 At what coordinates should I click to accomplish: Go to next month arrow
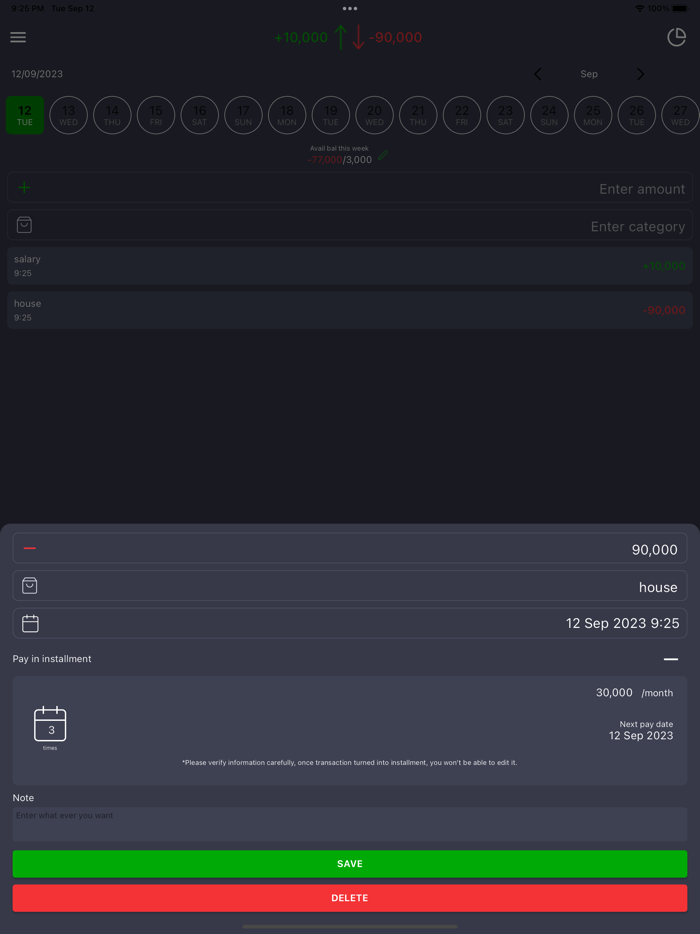(x=640, y=74)
